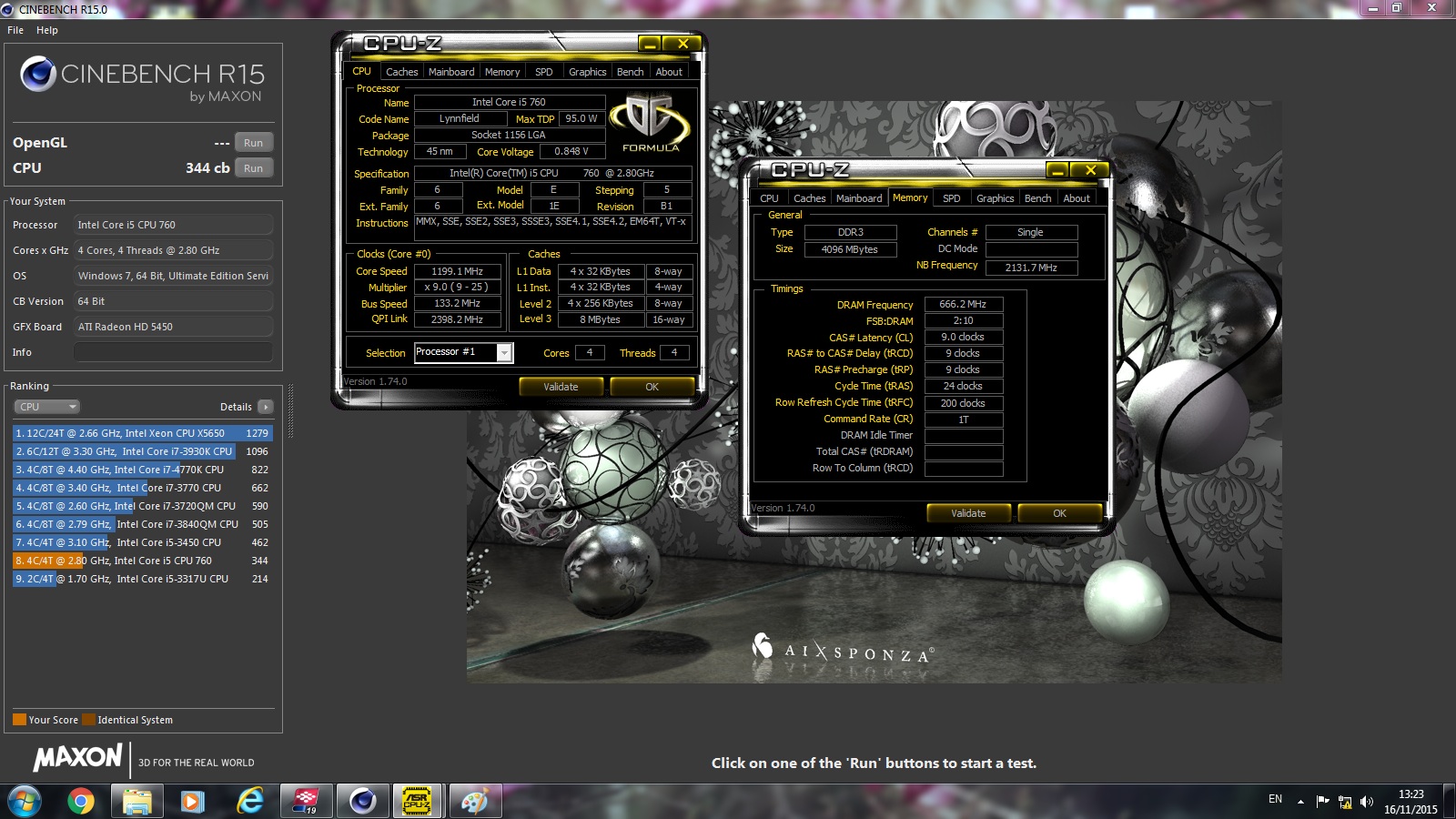This screenshot has width=1456, height=819.
Task: Select ranking row Intel Core i7-4770K
Action: pos(142,470)
